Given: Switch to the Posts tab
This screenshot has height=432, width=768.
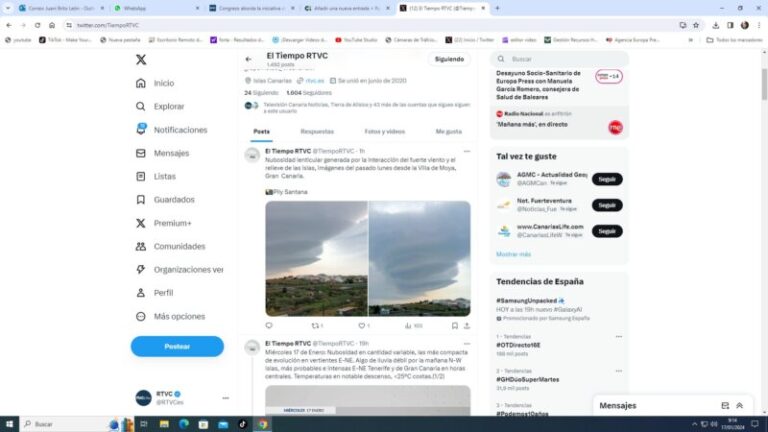Looking at the screenshot, I should [262, 132].
